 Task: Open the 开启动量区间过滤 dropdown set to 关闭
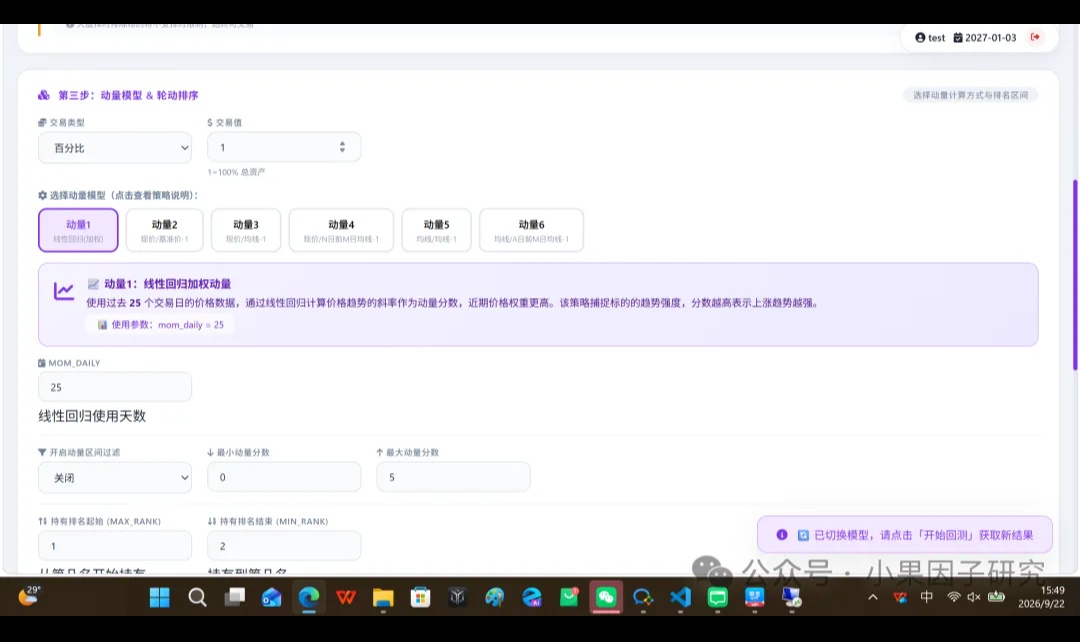[x=115, y=477]
